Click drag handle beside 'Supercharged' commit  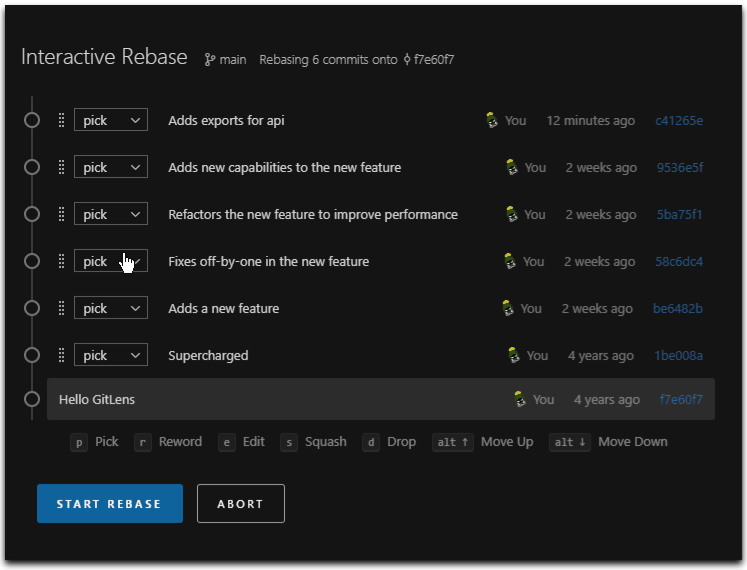pos(61,355)
